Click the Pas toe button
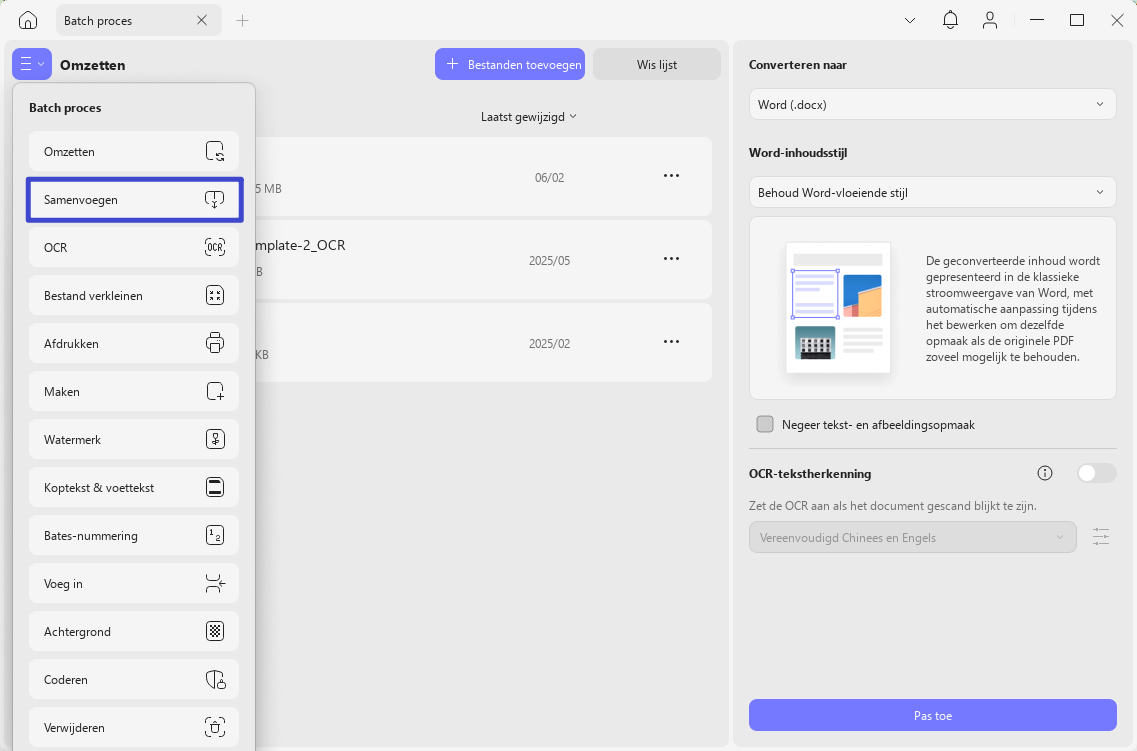This screenshot has height=751, width=1137. 933,715
